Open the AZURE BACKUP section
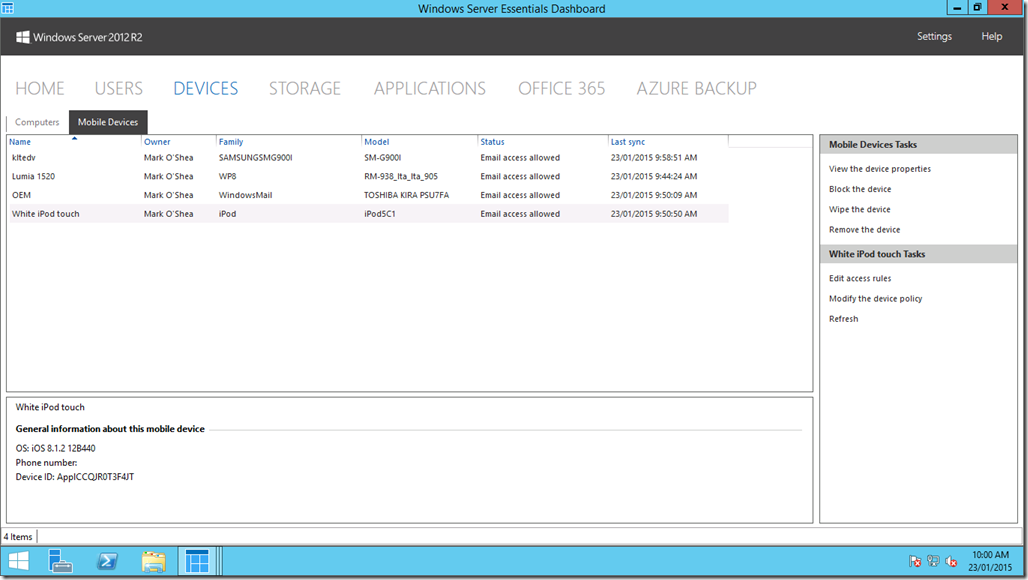Image resolution: width=1028 pixels, height=580 pixels. (x=697, y=88)
